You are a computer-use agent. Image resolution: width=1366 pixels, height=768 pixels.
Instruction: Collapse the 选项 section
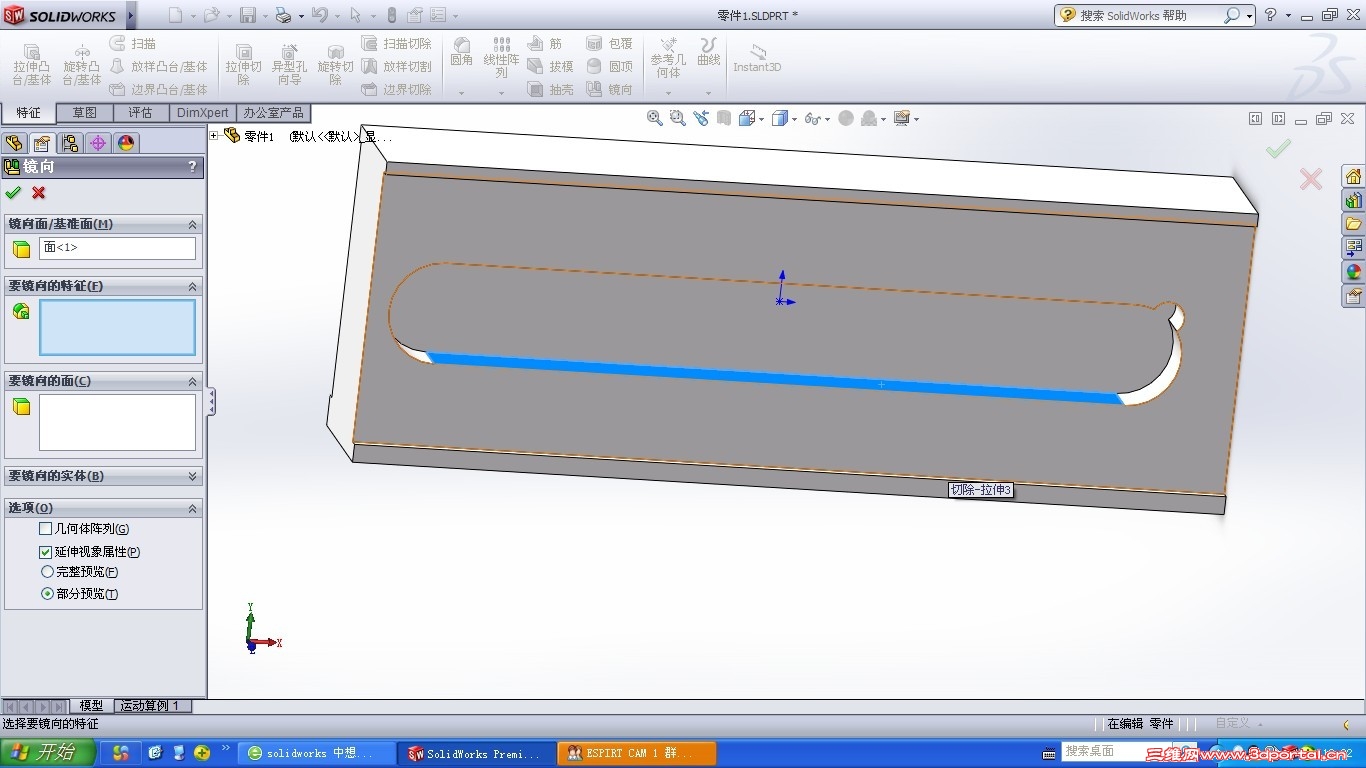[193, 508]
